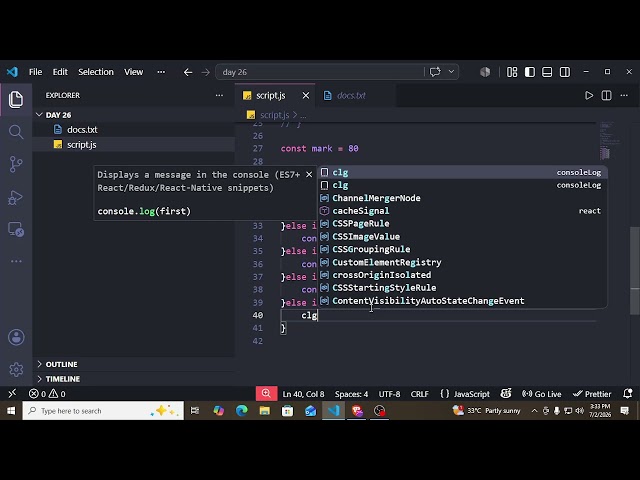Open the Explorer view in activity bar
This screenshot has width=640, height=480.
(16, 100)
